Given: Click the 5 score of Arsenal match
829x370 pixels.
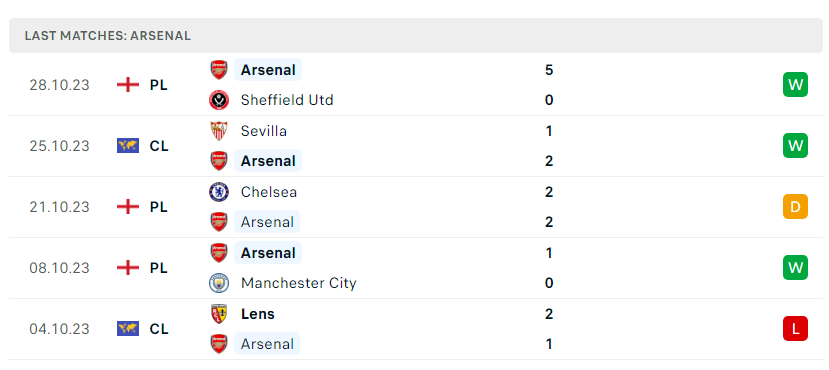Looking at the screenshot, I should click(549, 70).
